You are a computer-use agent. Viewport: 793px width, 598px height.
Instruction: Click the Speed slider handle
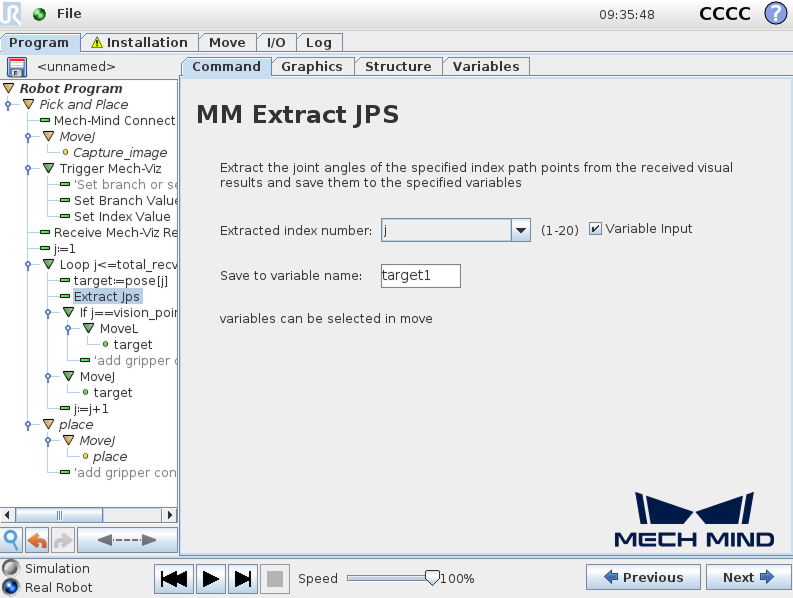pos(432,578)
